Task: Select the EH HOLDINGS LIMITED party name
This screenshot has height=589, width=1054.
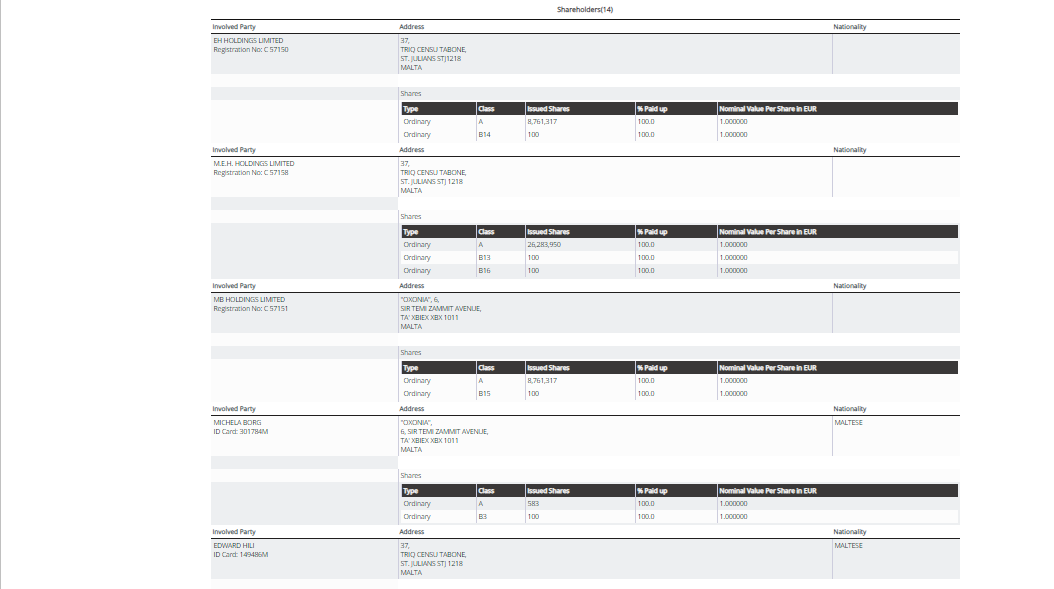Action: [x=248, y=41]
